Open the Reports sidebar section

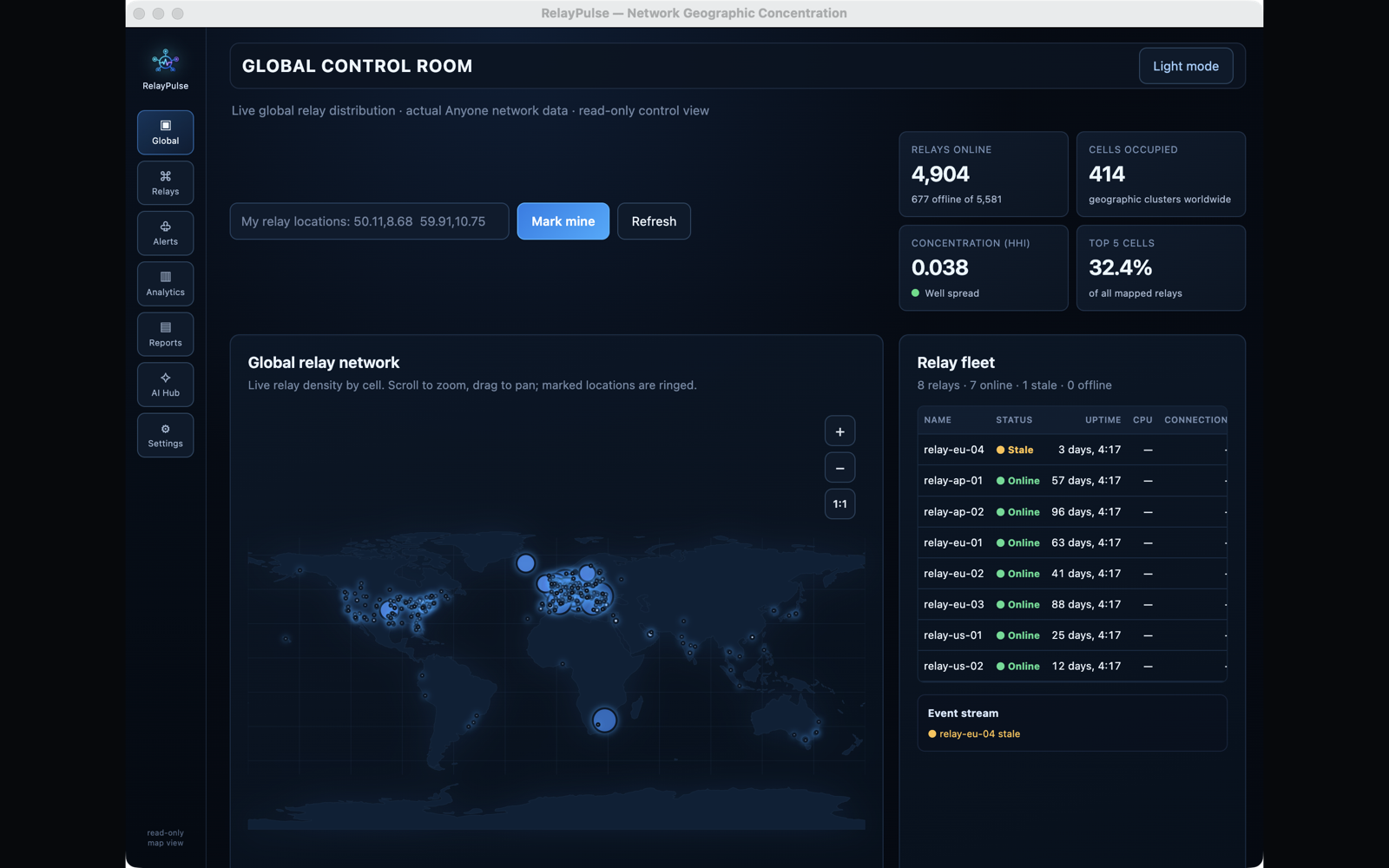(x=165, y=333)
